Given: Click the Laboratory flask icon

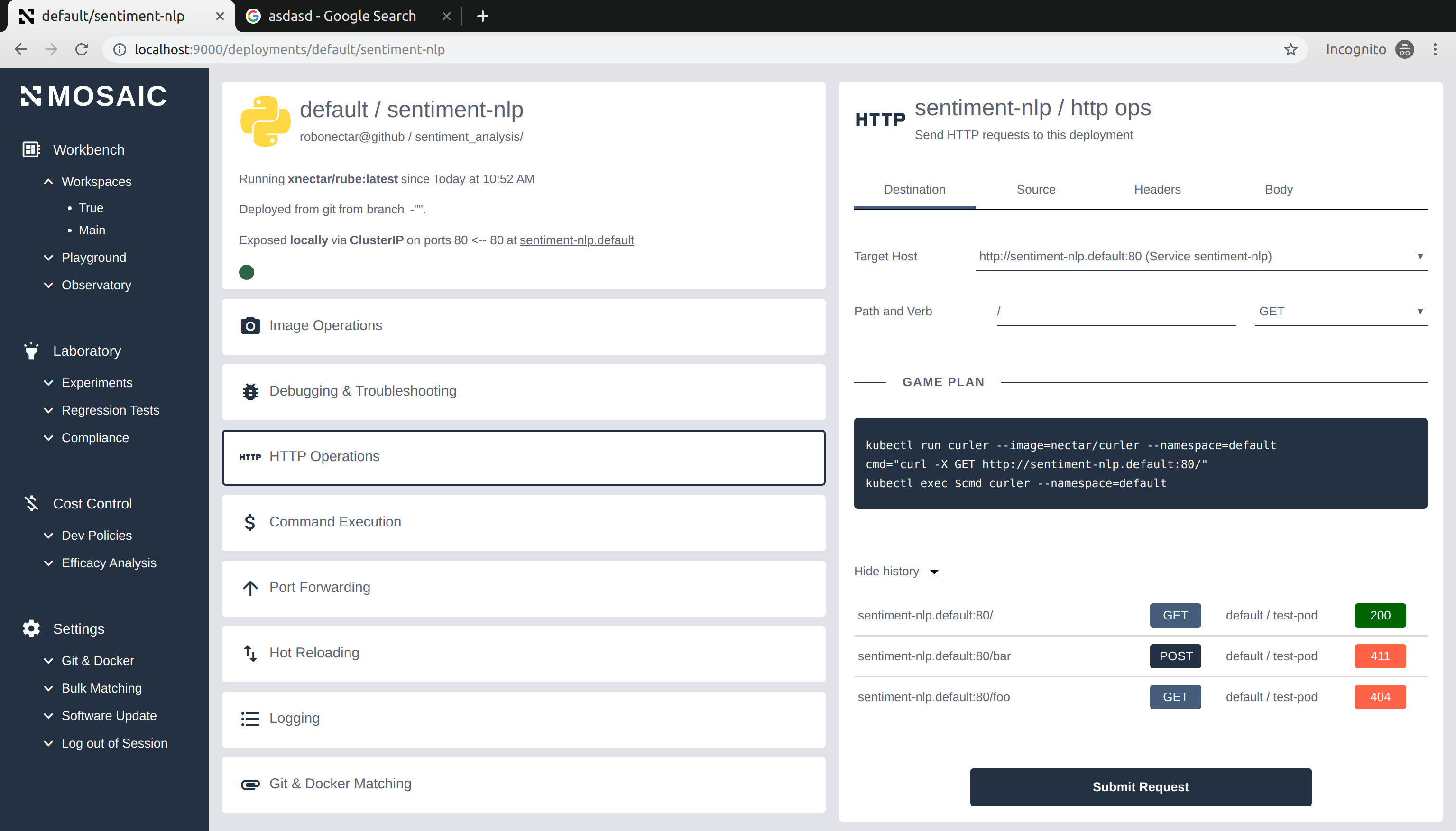Looking at the screenshot, I should coord(31,351).
